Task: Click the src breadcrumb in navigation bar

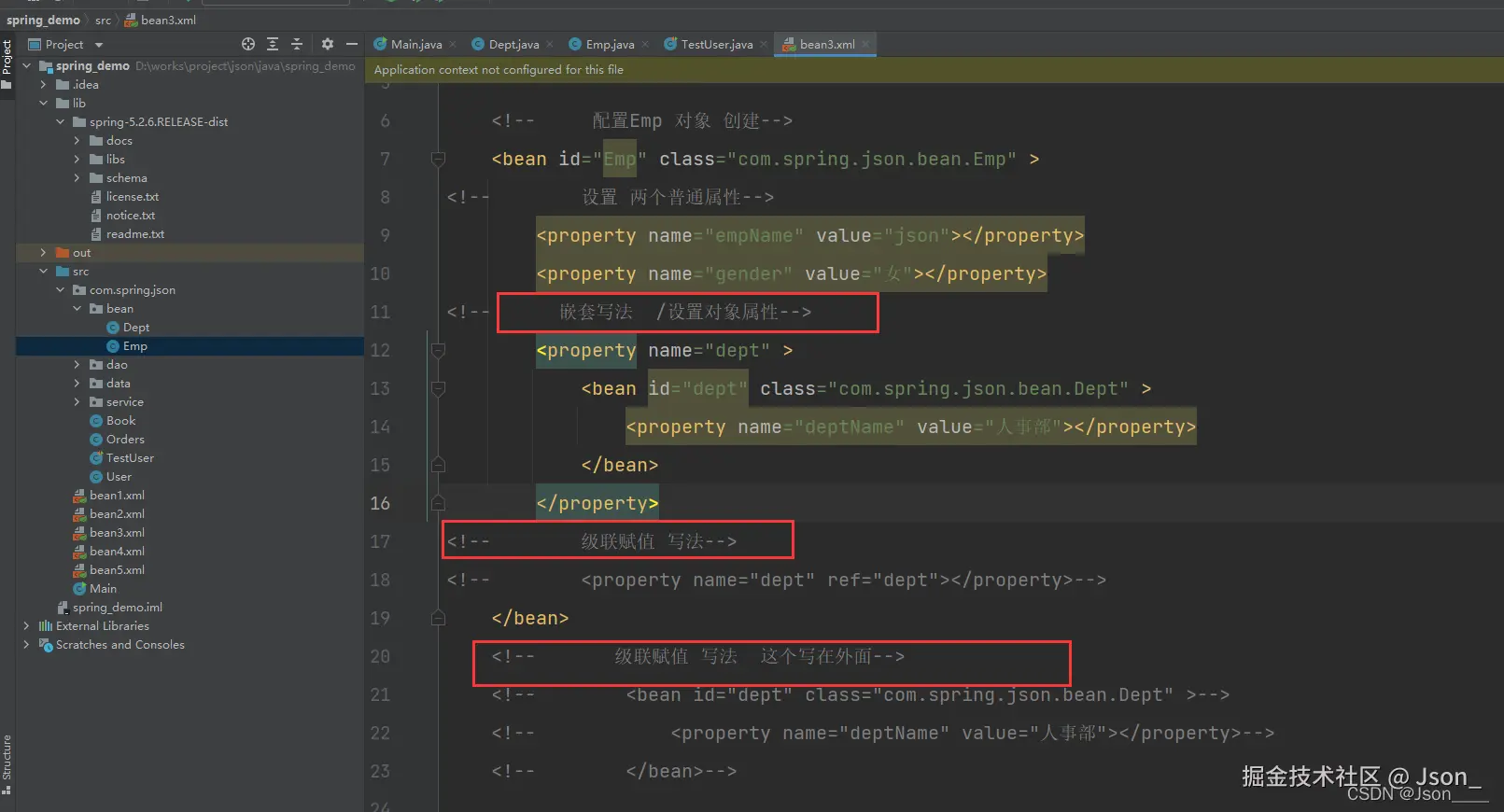Action: [103, 20]
